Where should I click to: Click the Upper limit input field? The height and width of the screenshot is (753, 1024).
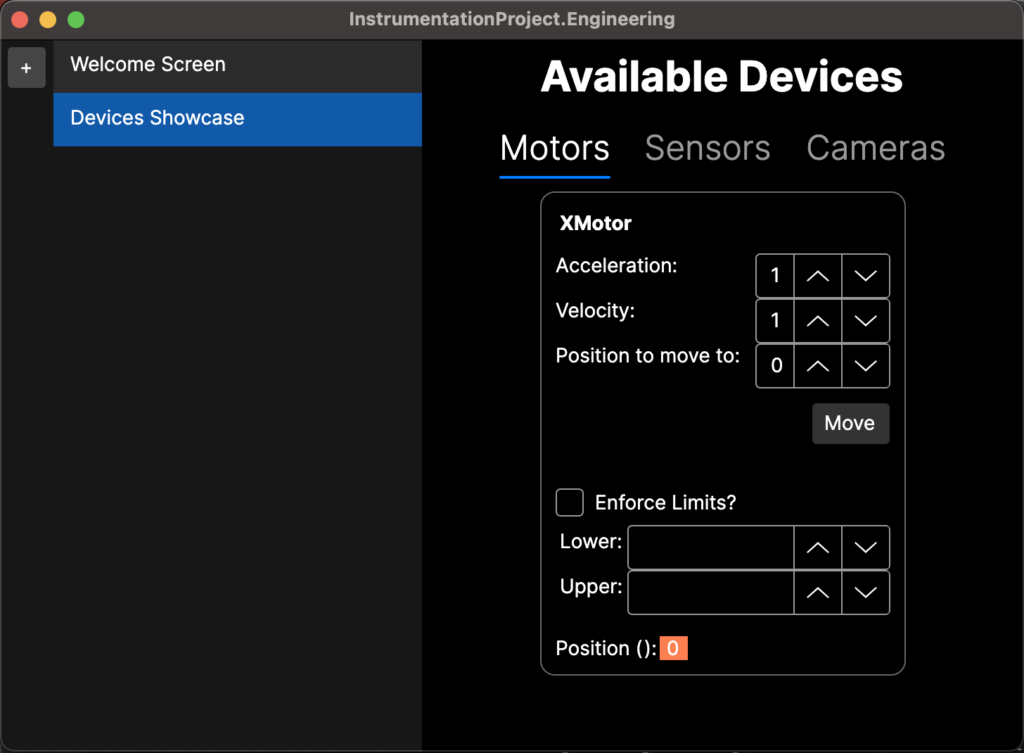point(710,592)
